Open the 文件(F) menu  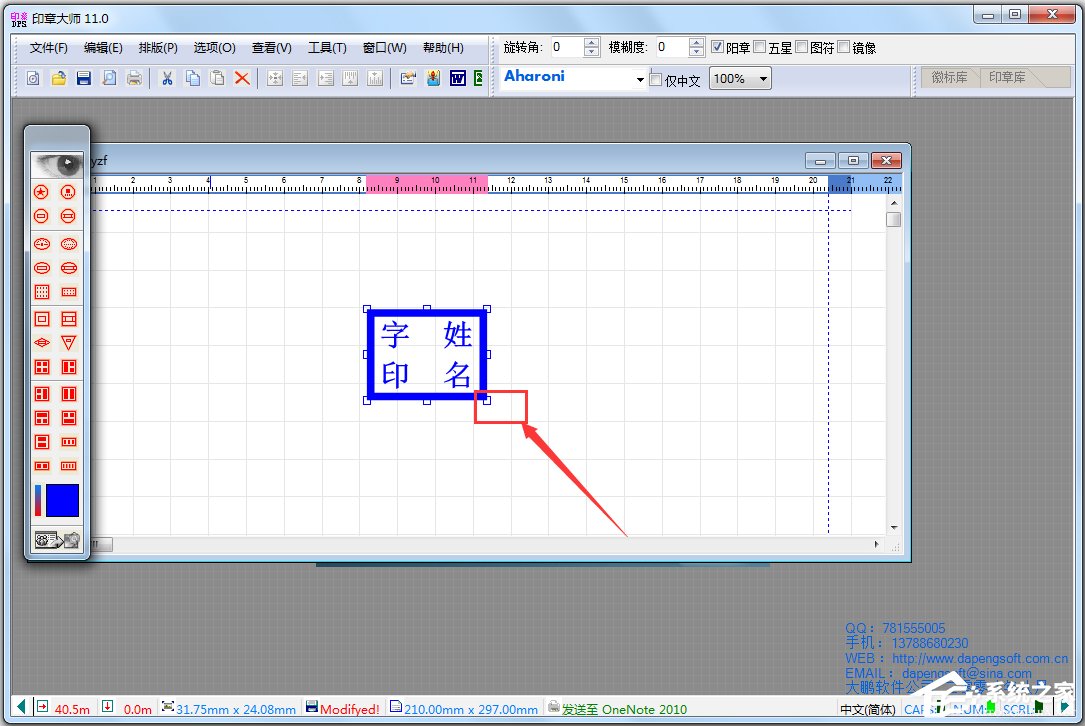coord(48,48)
